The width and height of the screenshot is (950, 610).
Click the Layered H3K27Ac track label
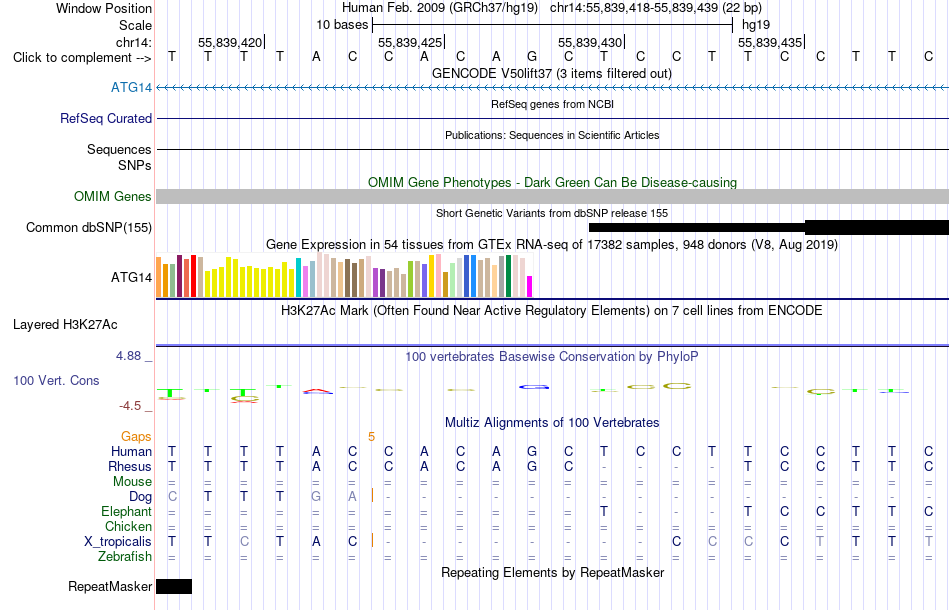[65, 325]
